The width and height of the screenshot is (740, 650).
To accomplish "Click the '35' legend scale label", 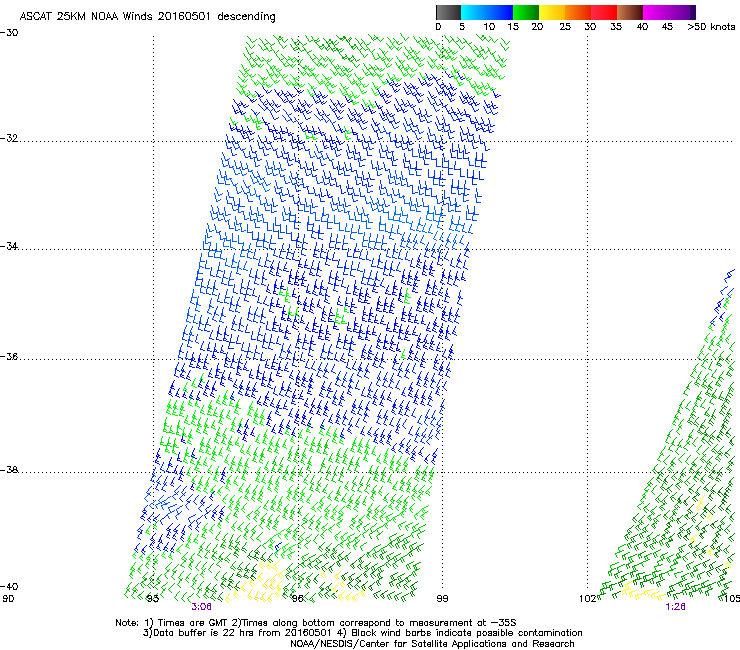I will (616, 27).
